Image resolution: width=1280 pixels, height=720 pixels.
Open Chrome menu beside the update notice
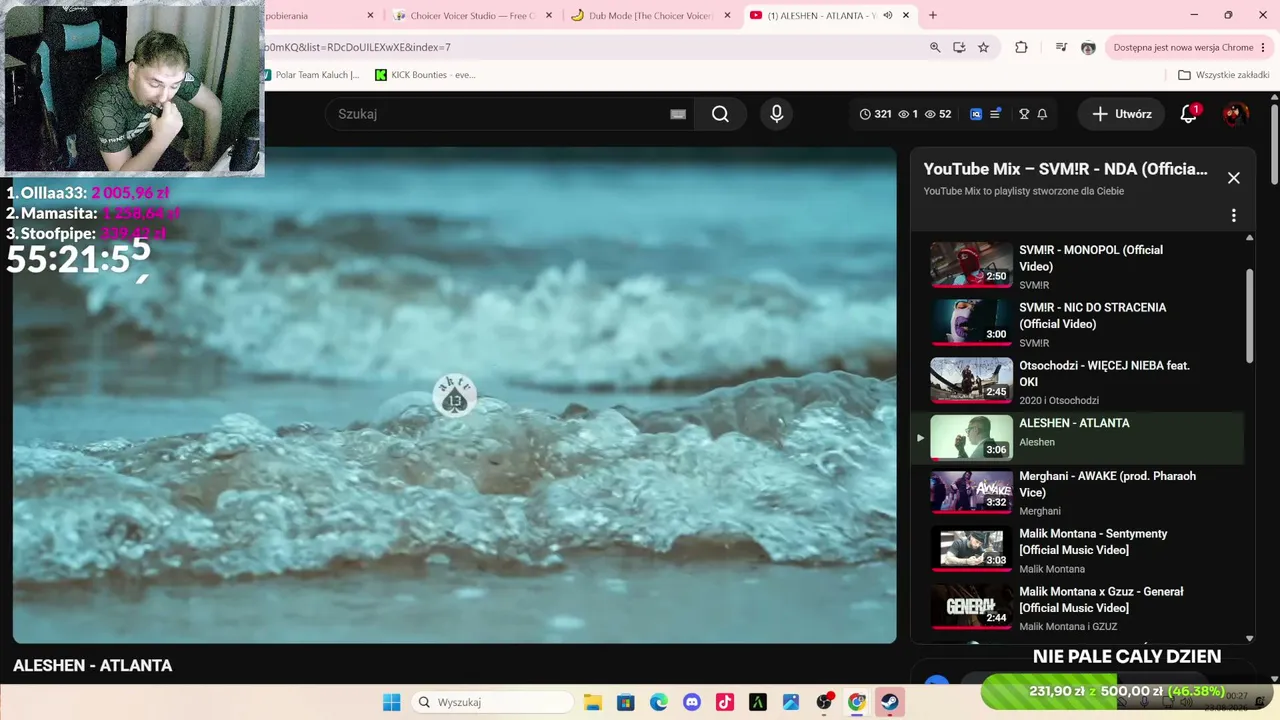1265,47
